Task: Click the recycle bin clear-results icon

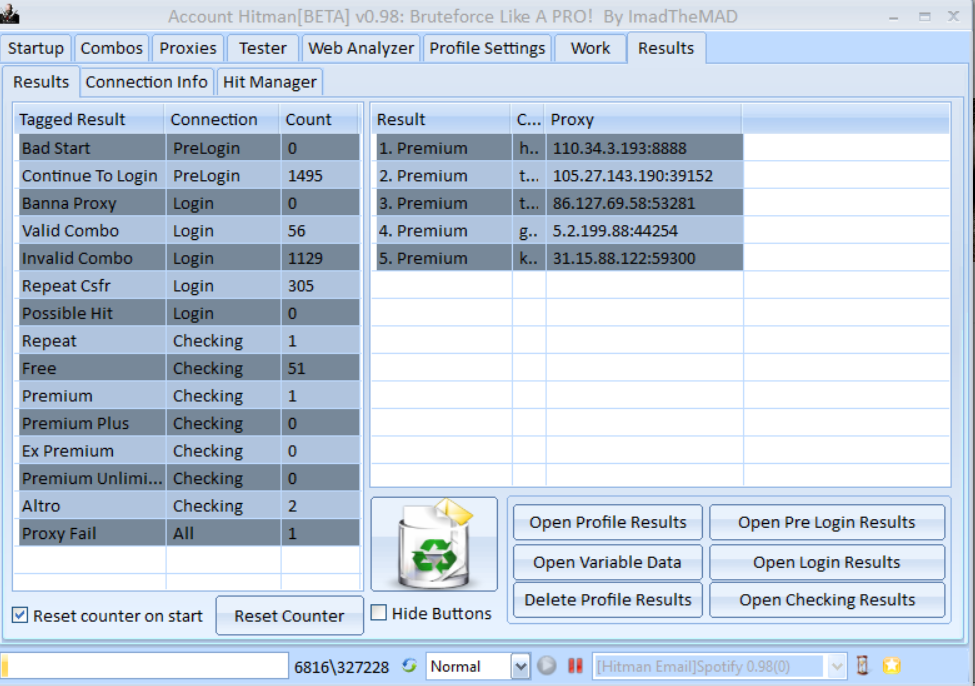Action: pos(434,544)
